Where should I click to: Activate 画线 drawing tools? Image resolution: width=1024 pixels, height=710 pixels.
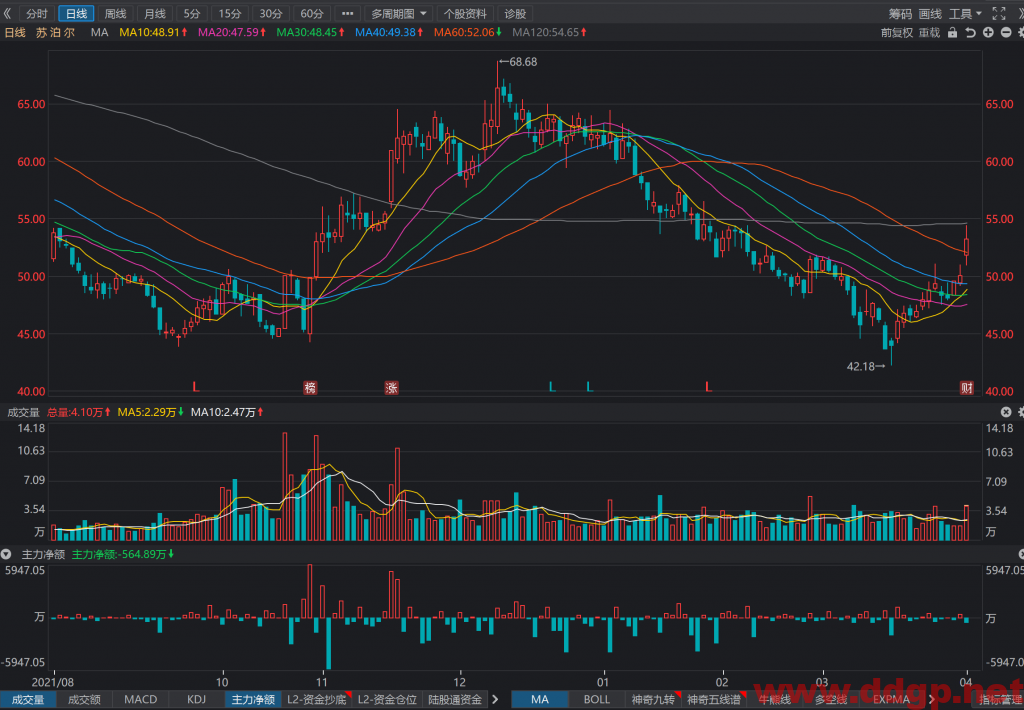pyautogui.click(x=930, y=14)
